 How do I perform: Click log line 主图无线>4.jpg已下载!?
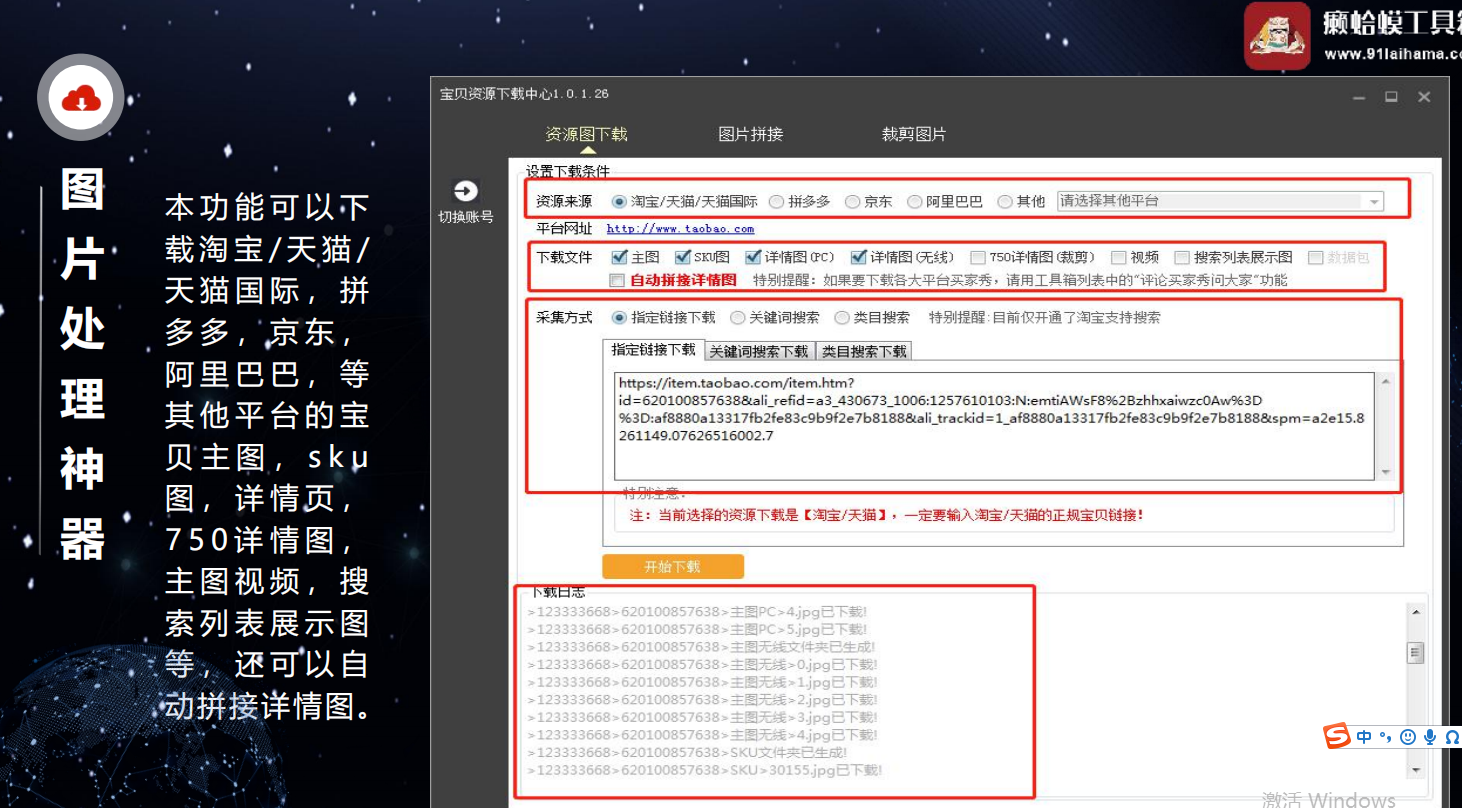tap(701, 734)
